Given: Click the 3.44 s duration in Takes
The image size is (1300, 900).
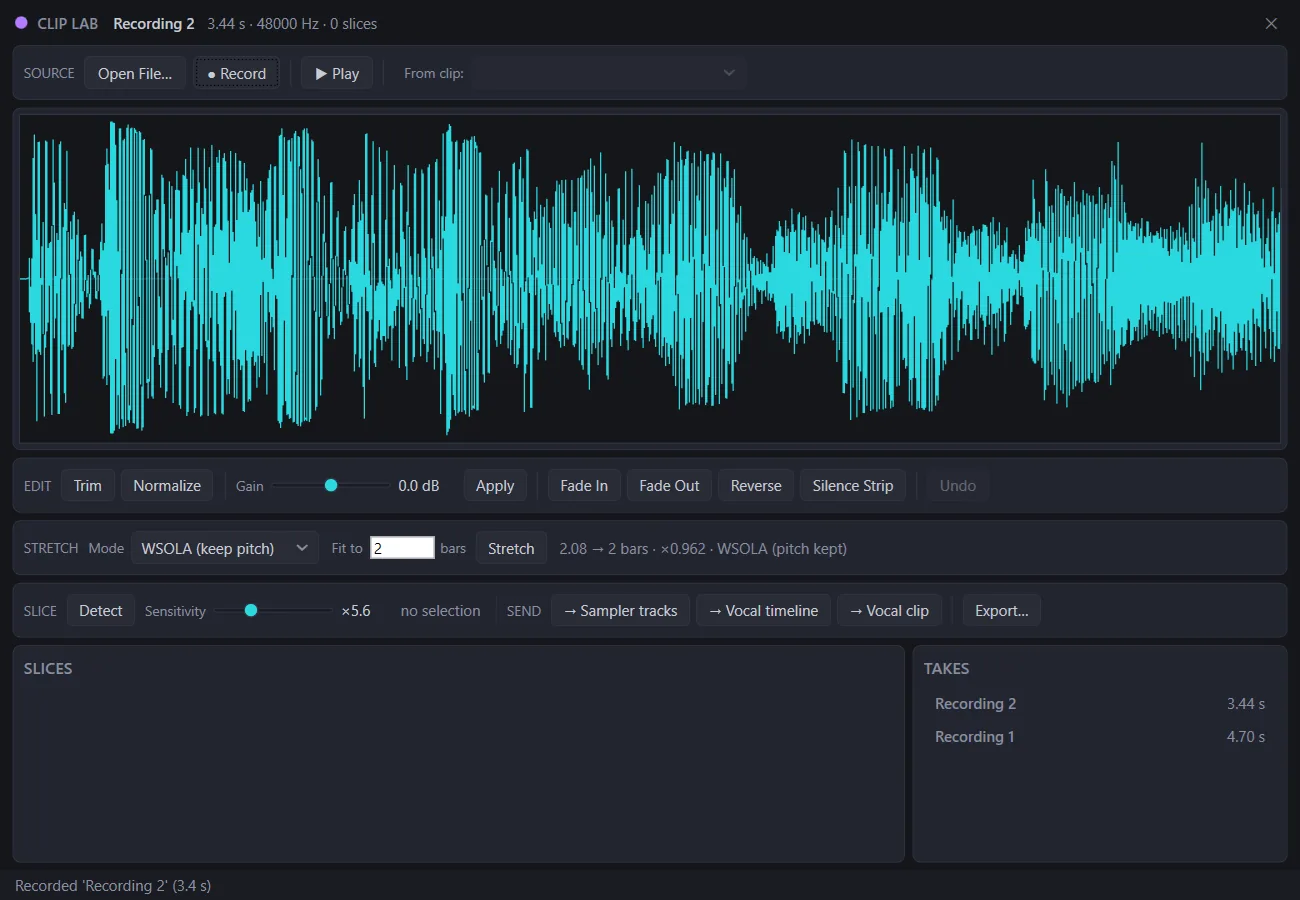Looking at the screenshot, I should coord(1246,704).
